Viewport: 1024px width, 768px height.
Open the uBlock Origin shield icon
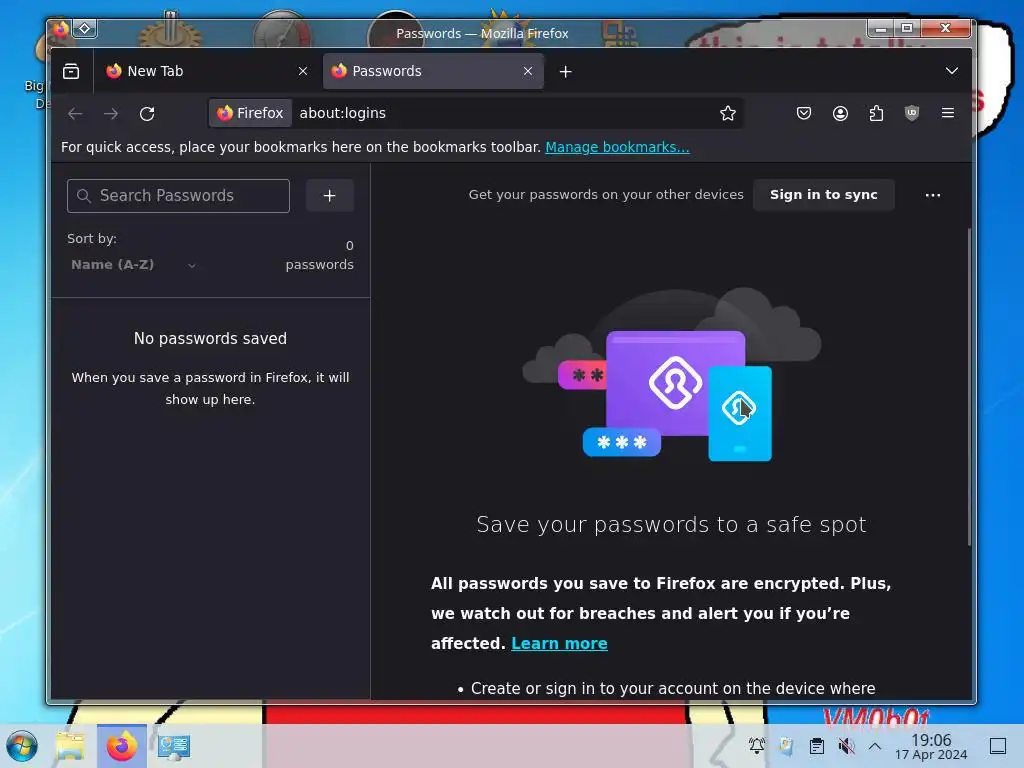[x=912, y=114]
